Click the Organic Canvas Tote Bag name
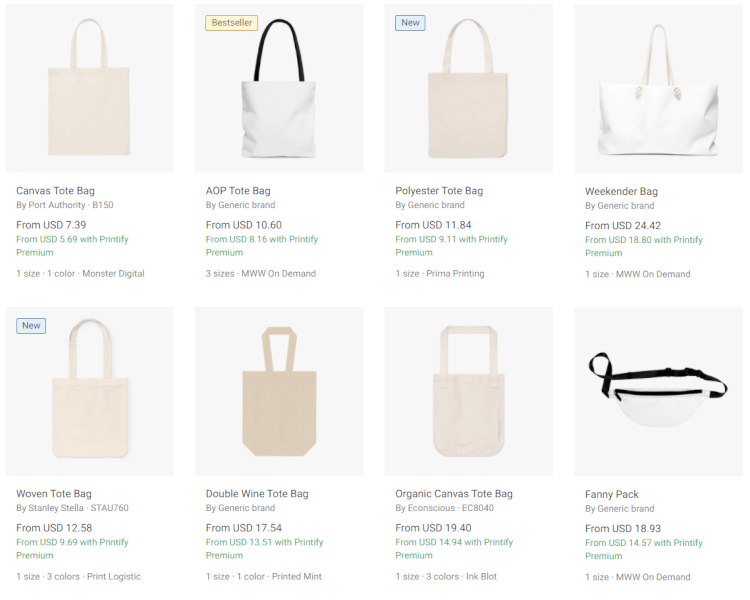Viewport: 750px width, 600px height. tap(454, 494)
